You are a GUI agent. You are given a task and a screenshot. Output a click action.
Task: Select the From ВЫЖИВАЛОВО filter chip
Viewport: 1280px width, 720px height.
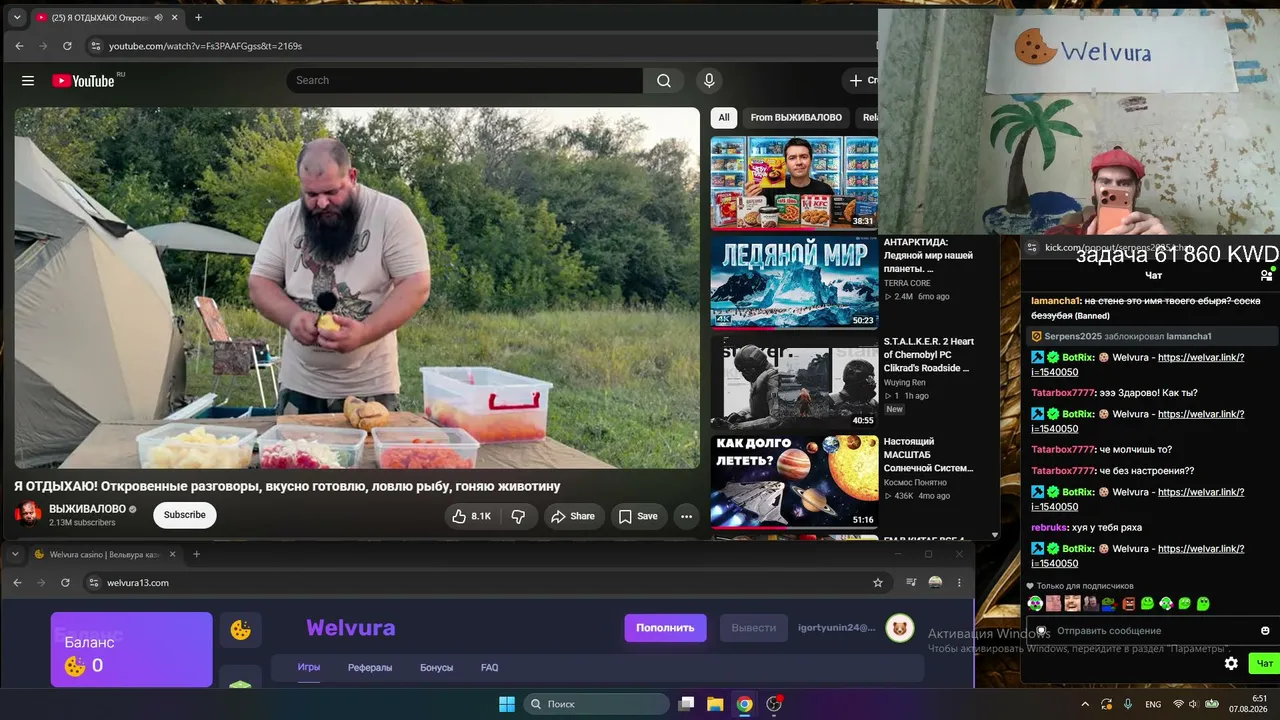[796, 118]
